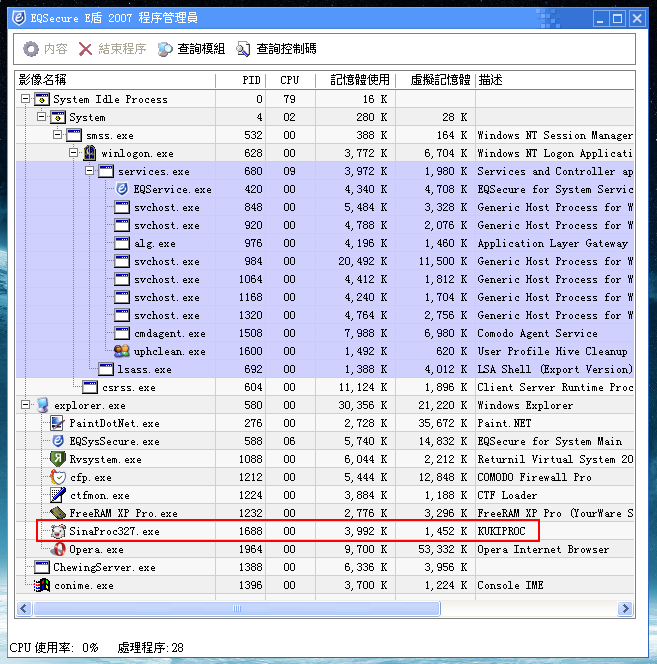
Task: Select the Rvsystem.exe process icon
Action: click(58, 459)
